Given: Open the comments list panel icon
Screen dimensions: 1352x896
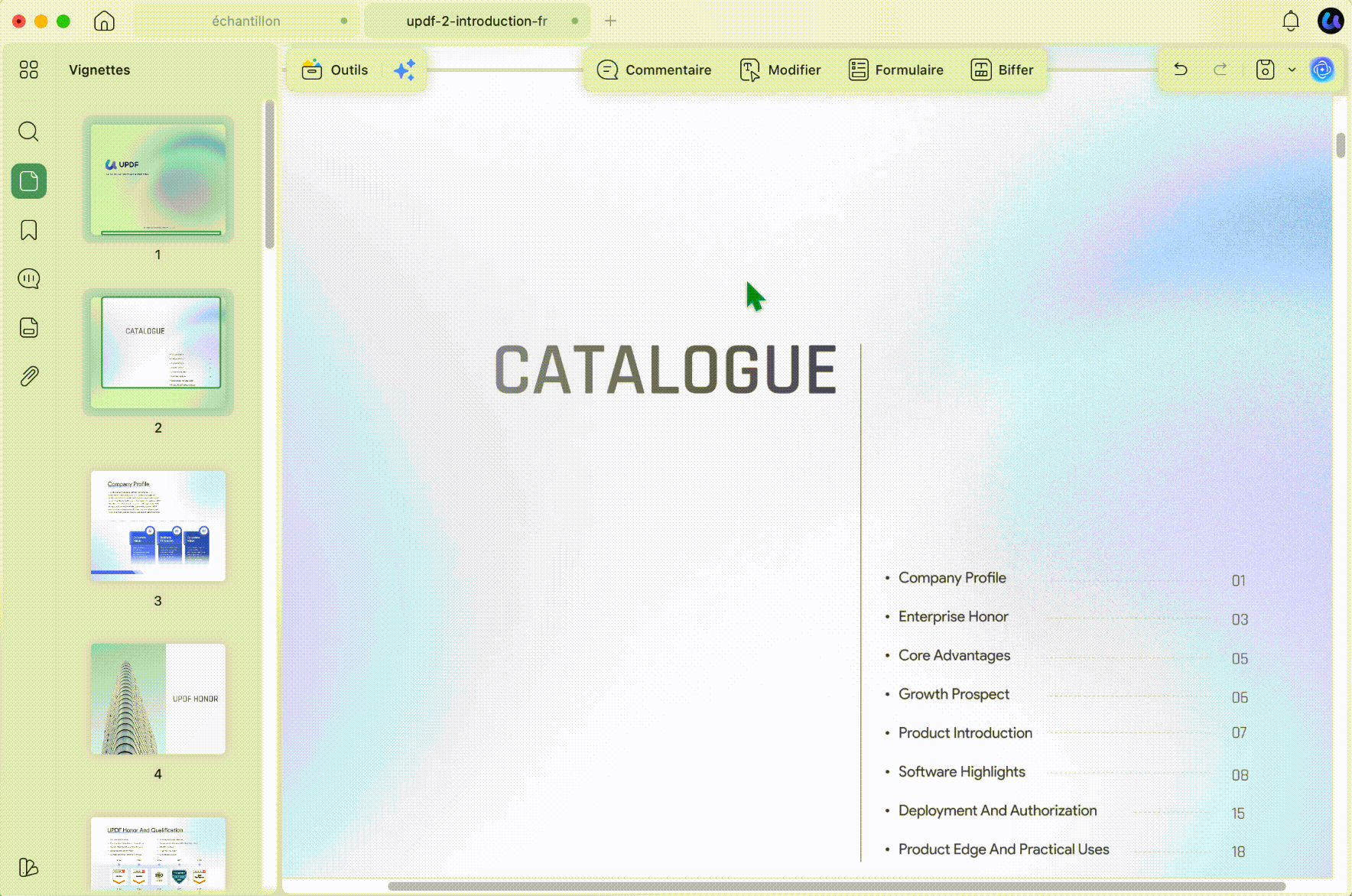Looking at the screenshot, I should pos(29,278).
